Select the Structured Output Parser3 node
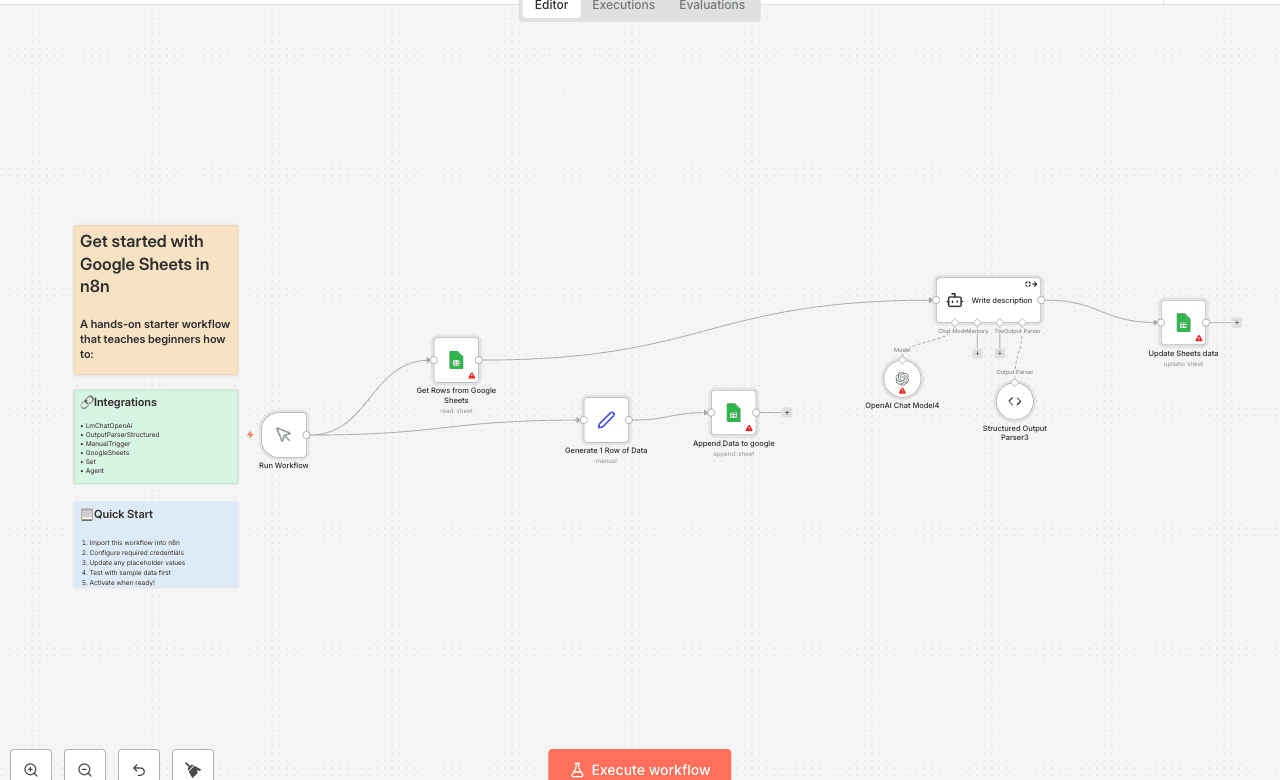Image resolution: width=1280 pixels, height=780 pixels. point(1015,401)
